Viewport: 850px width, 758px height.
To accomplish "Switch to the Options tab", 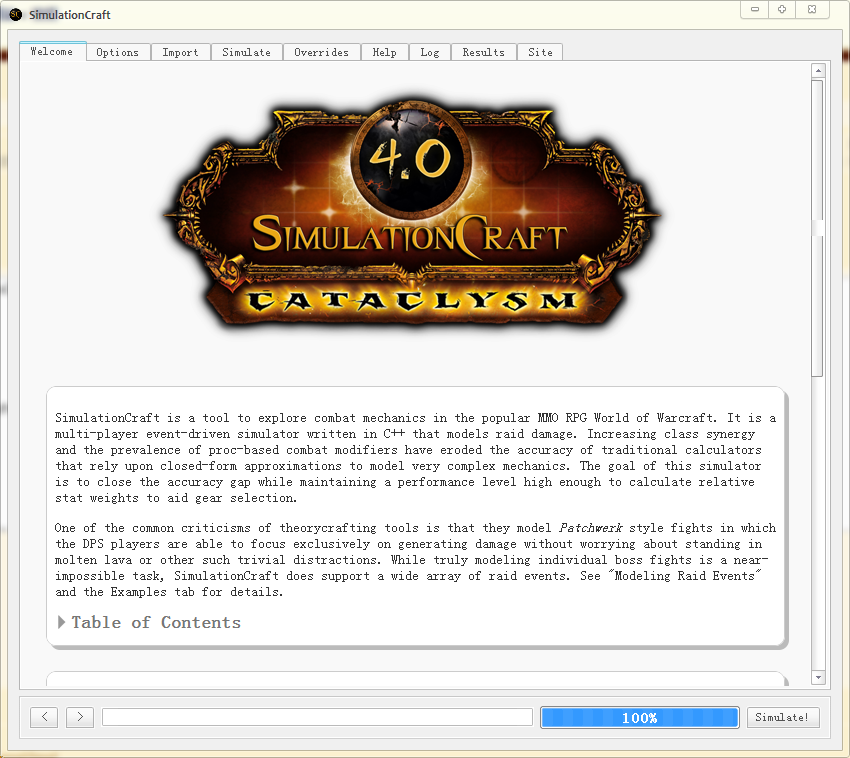I will point(118,51).
